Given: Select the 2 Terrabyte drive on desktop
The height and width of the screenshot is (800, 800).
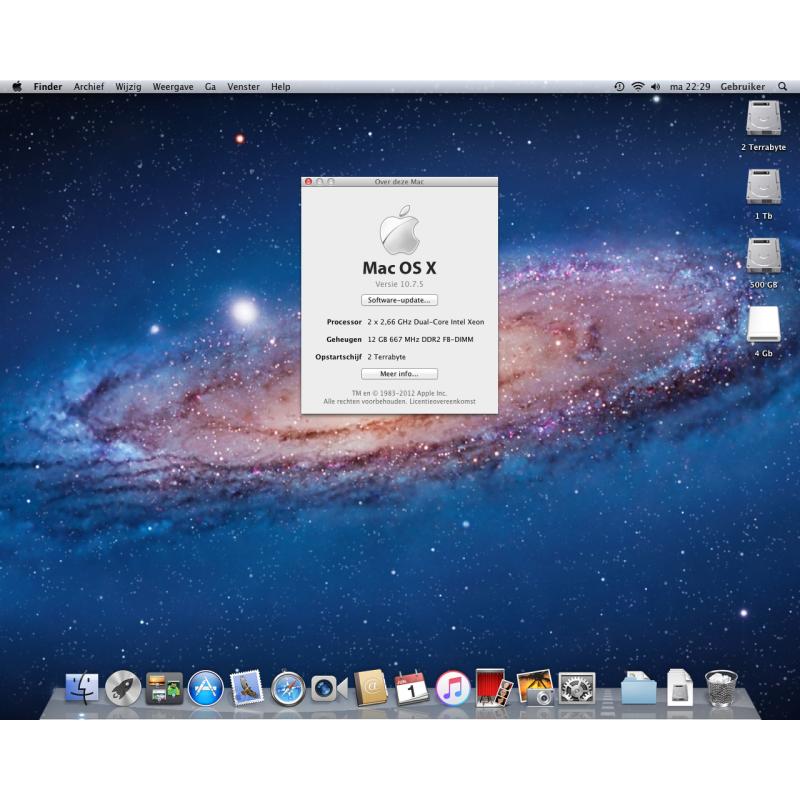Looking at the screenshot, I should click(763, 118).
